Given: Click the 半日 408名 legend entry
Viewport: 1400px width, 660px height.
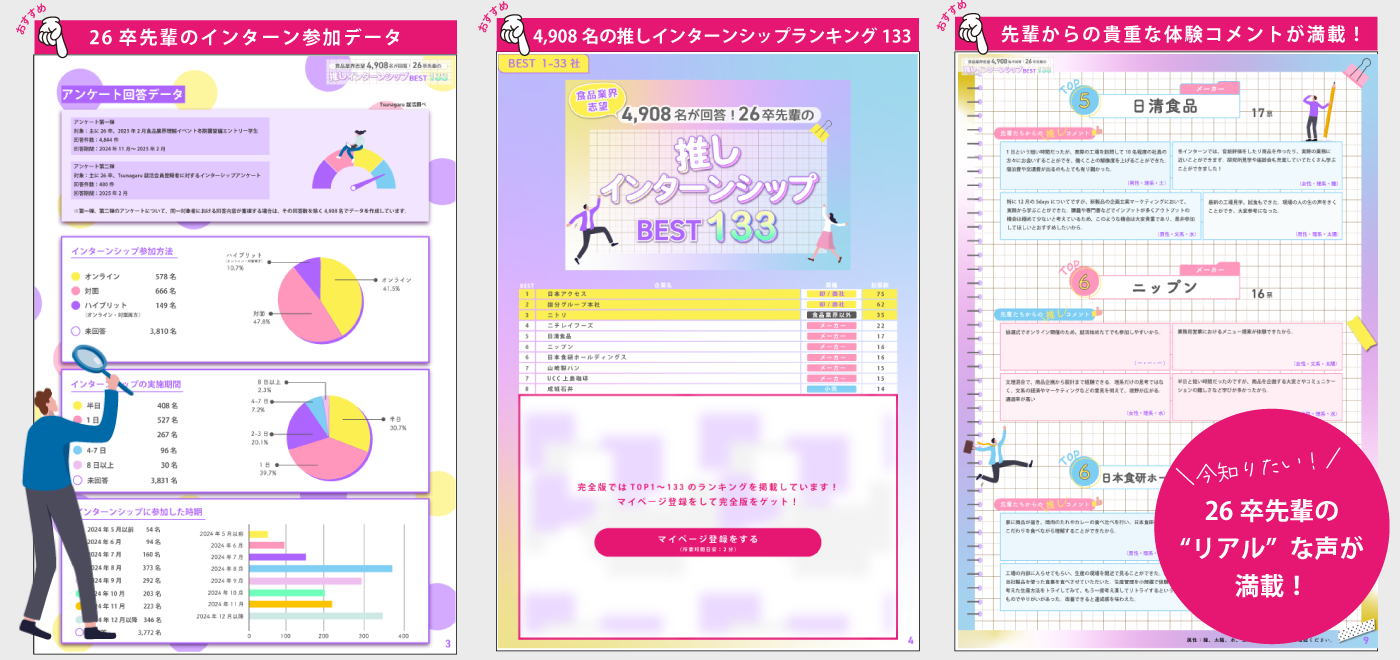Looking at the screenshot, I should pyautogui.click(x=123, y=406).
